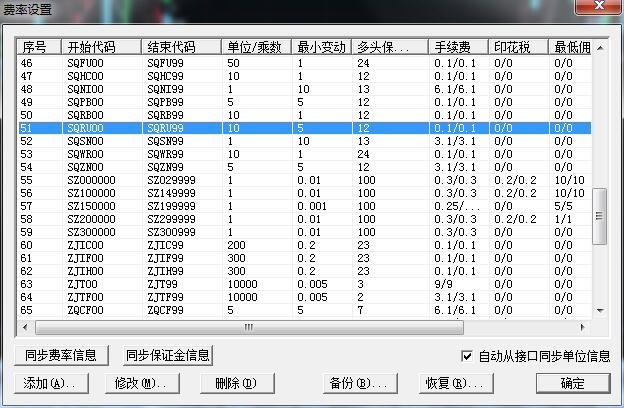
Task: Click the 同步保证金信息 button
Action: (167, 355)
